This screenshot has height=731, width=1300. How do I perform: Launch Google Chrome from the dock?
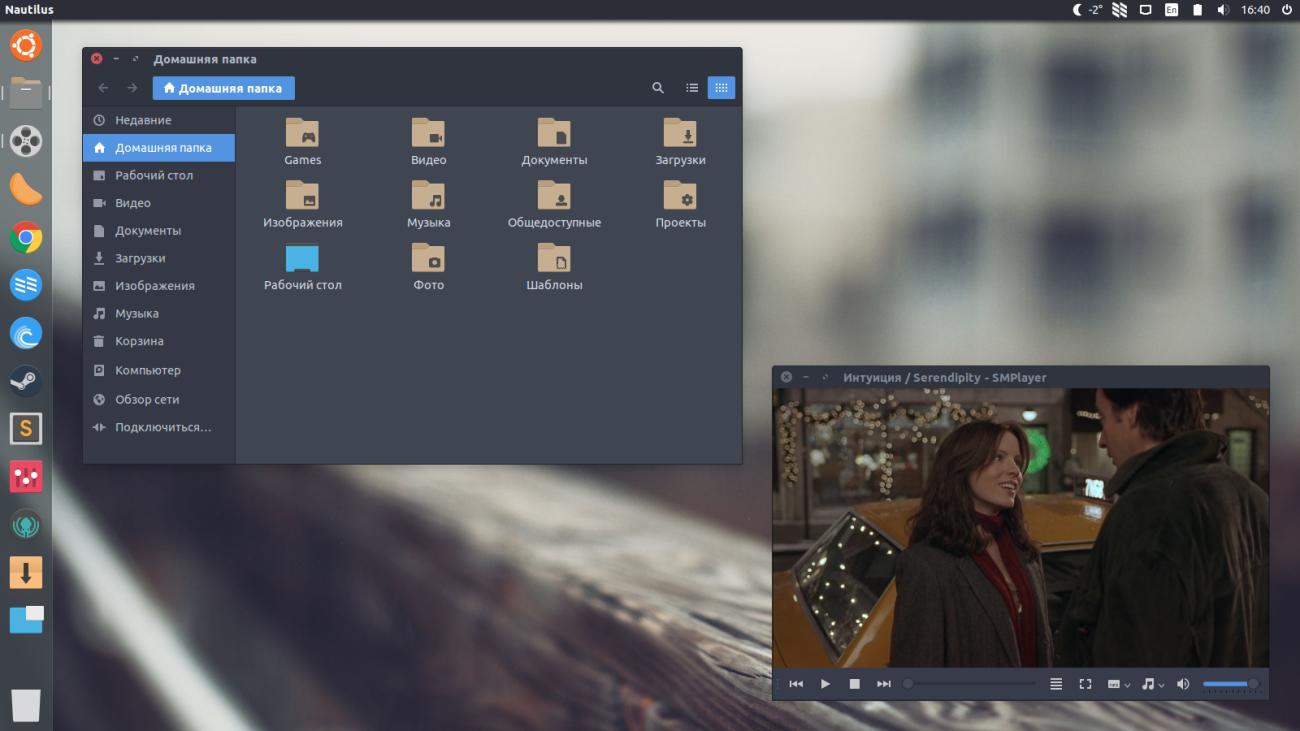26,237
